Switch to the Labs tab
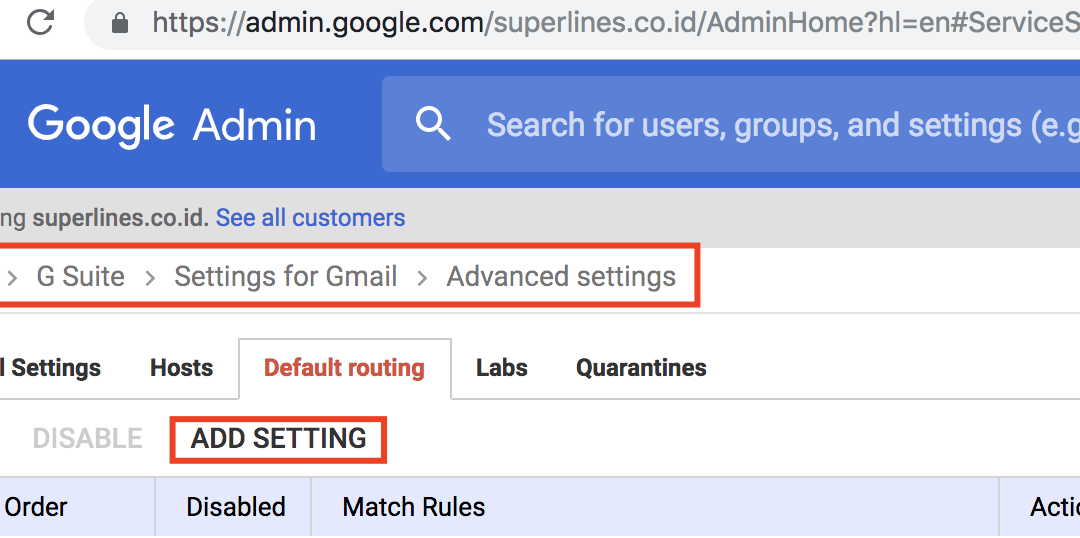1080x538 pixels. click(x=502, y=368)
